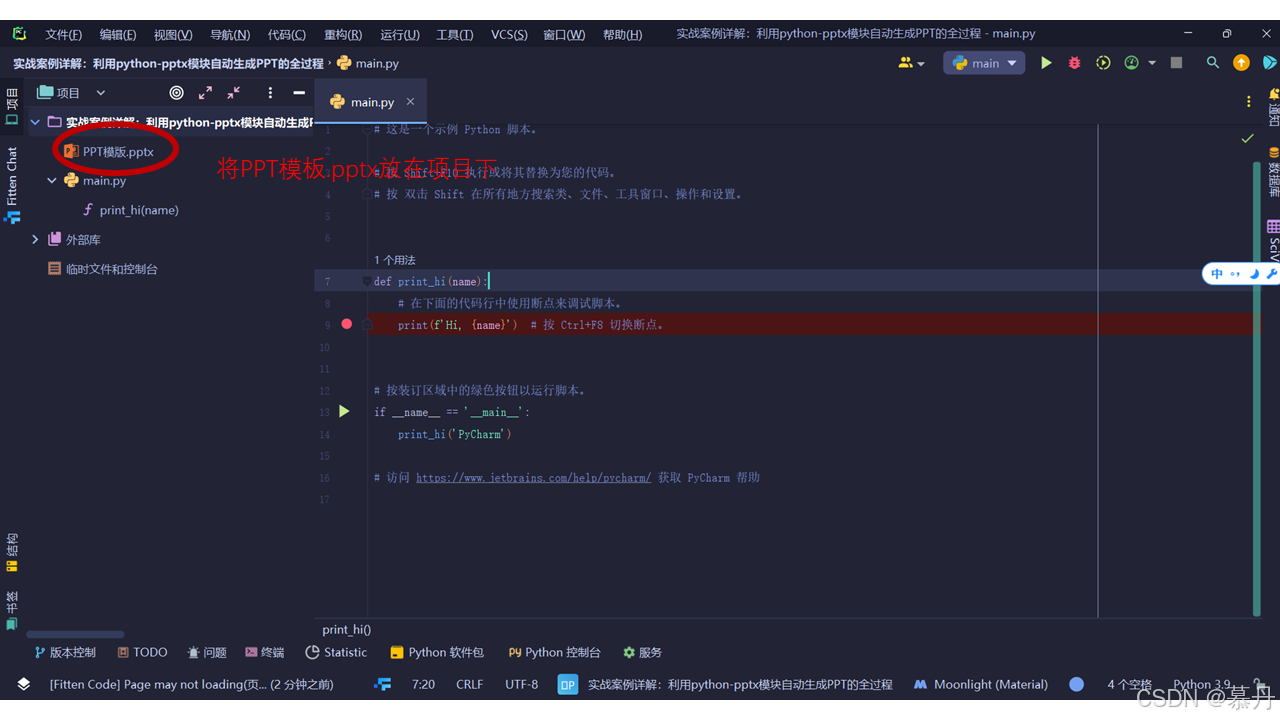The width and height of the screenshot is (1280, 720).
Task: Click the project panel horizontal scrollbar
Action: 76,634
